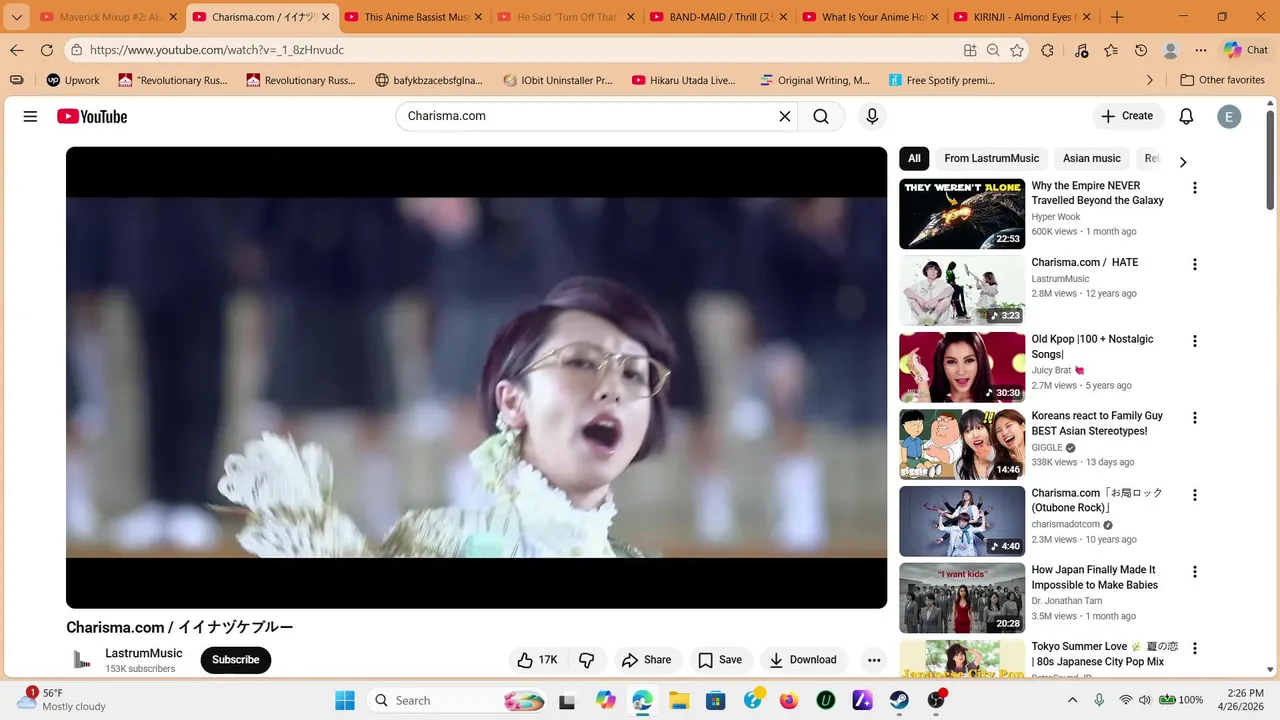This screenshot has height=720, width=1280.
Task: Open options for 'Old Kpop' video
Action: click(1194, 341)
